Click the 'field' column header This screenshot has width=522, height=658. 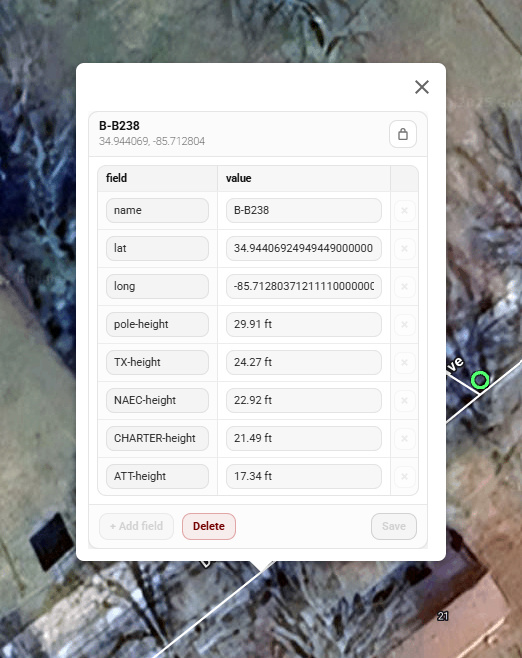click(117, 178)
